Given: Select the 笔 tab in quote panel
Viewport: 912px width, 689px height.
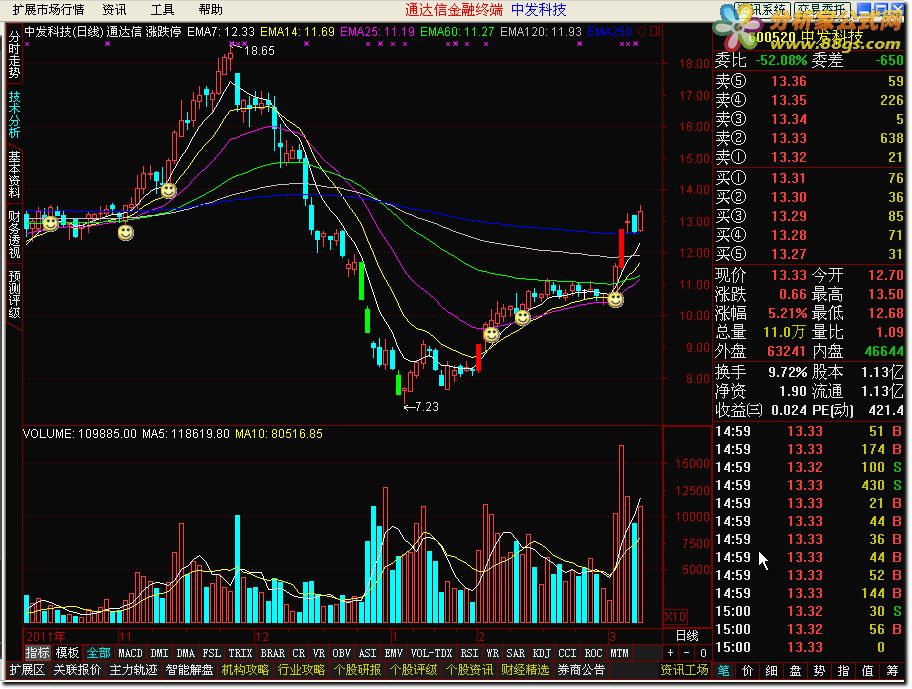Looking at the screenshot, I should coord(724,670).
